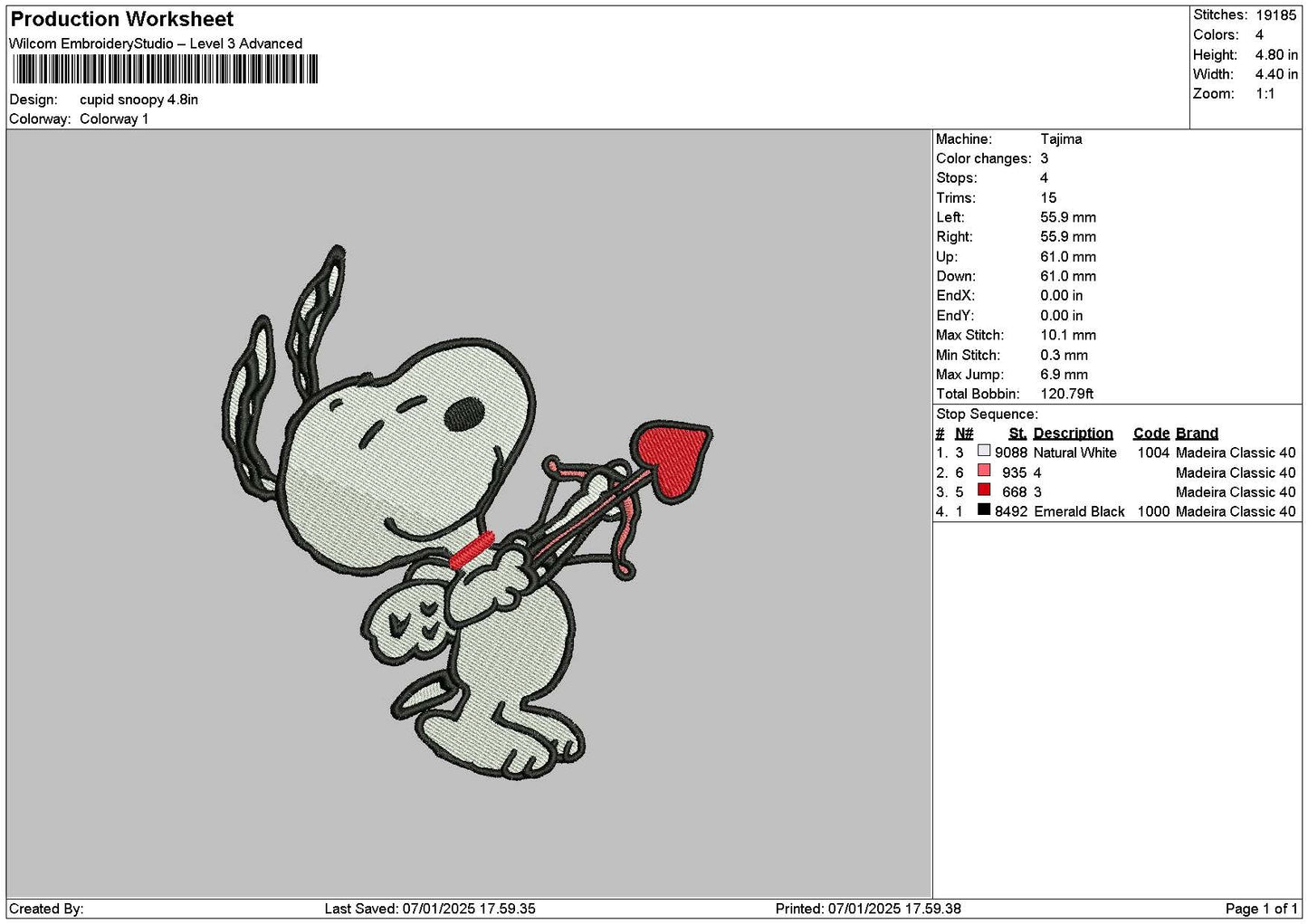Click code 1000 in the stop sequence
The width and height of the screenshot is (1308, 924).
pos(1153,511)
